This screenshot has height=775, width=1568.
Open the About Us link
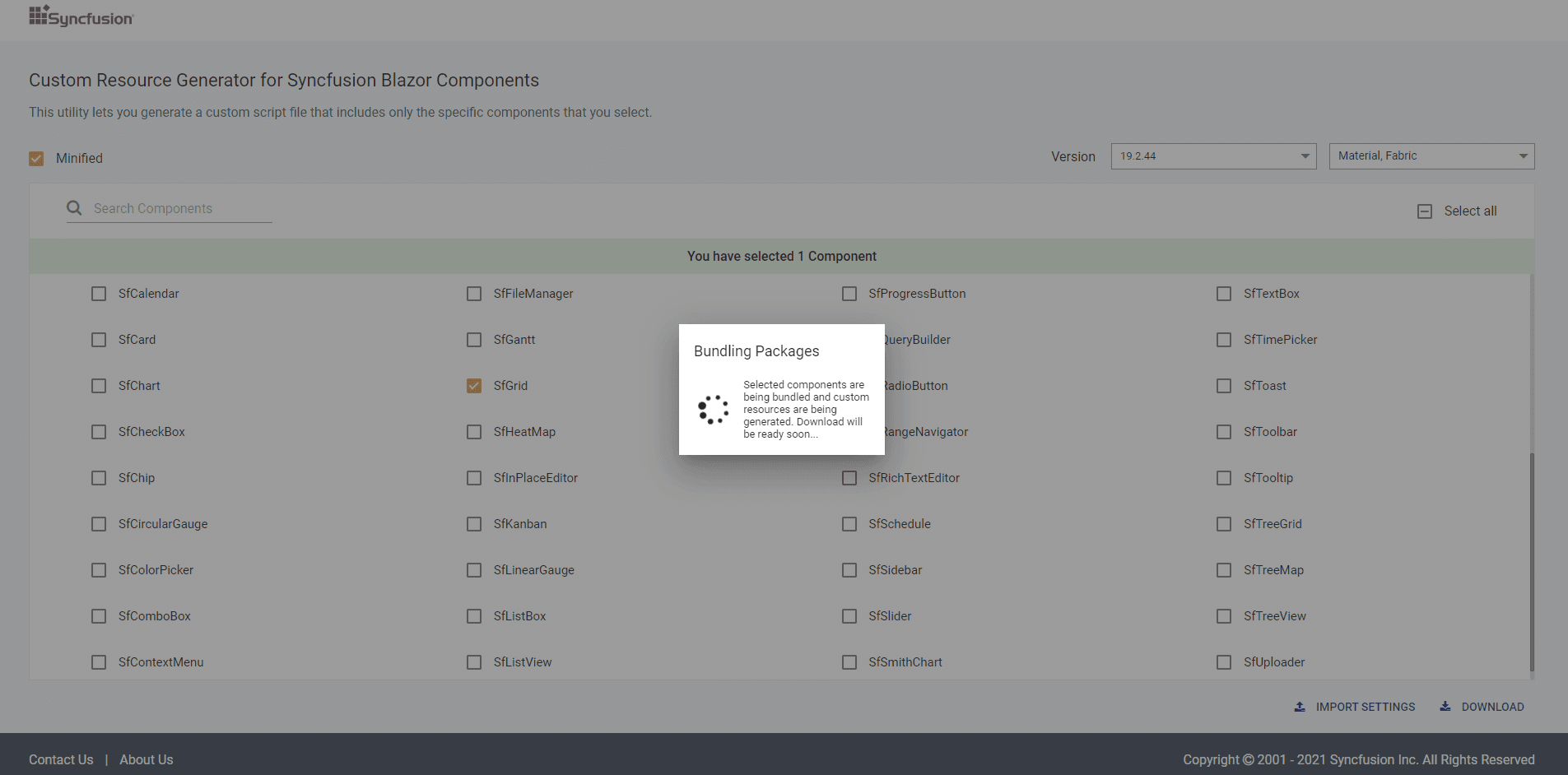tap(147, 759)
